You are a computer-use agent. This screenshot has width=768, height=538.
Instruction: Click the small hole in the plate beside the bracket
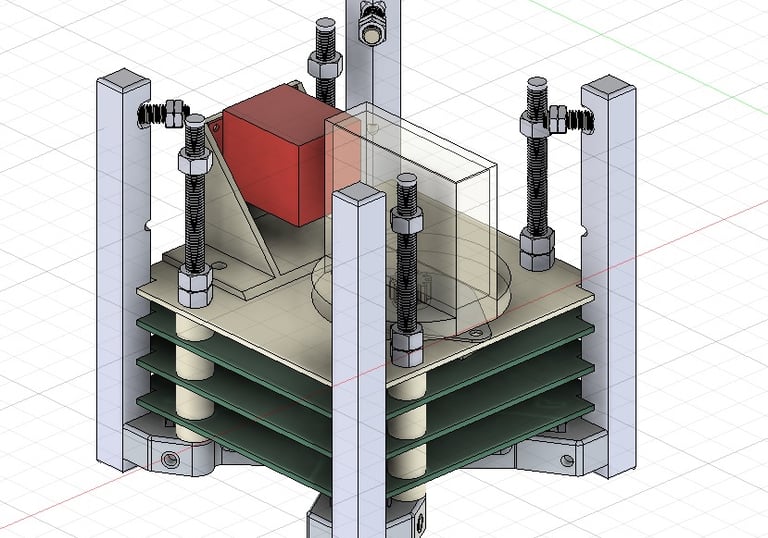(219, 266)
